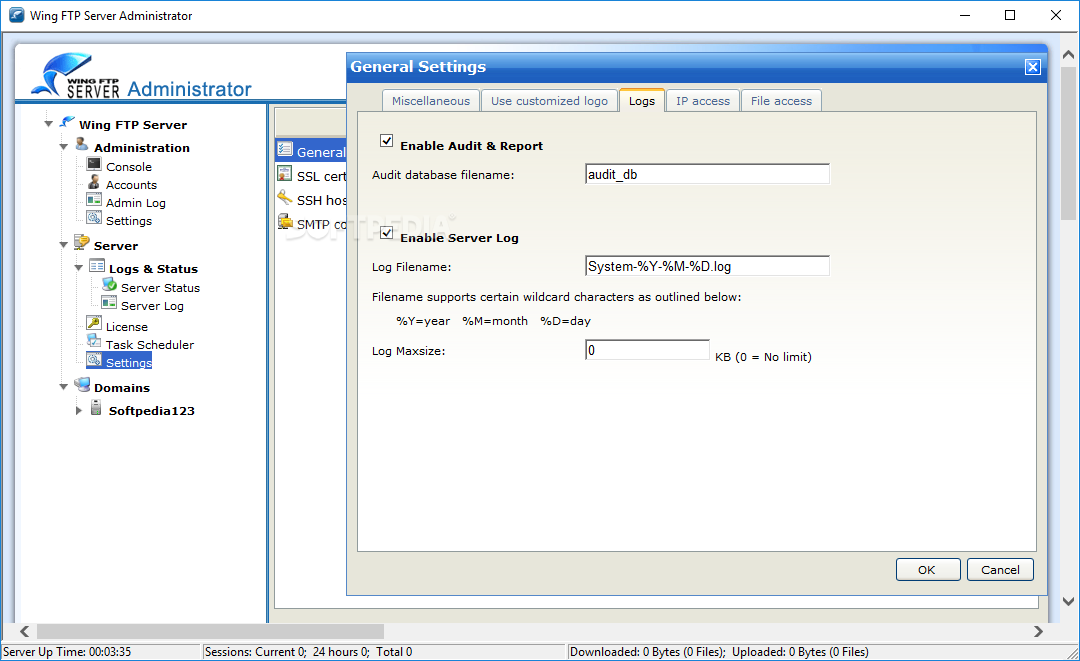Click the Cancel button
Screen dimensions: 1080x661
point(1000,569)
